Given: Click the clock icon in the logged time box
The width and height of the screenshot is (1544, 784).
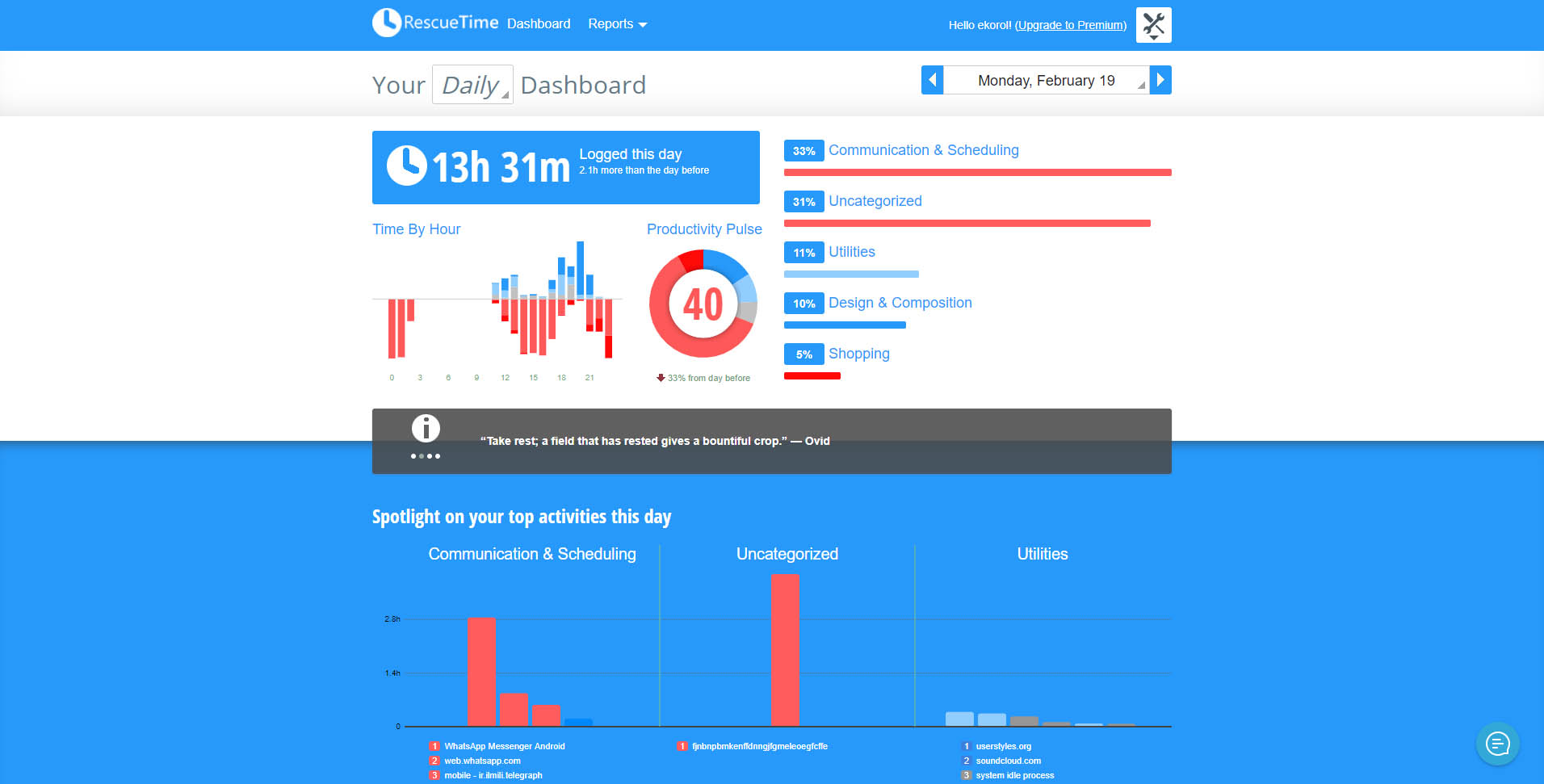Looking at the screenshot, I should [406, 166].
